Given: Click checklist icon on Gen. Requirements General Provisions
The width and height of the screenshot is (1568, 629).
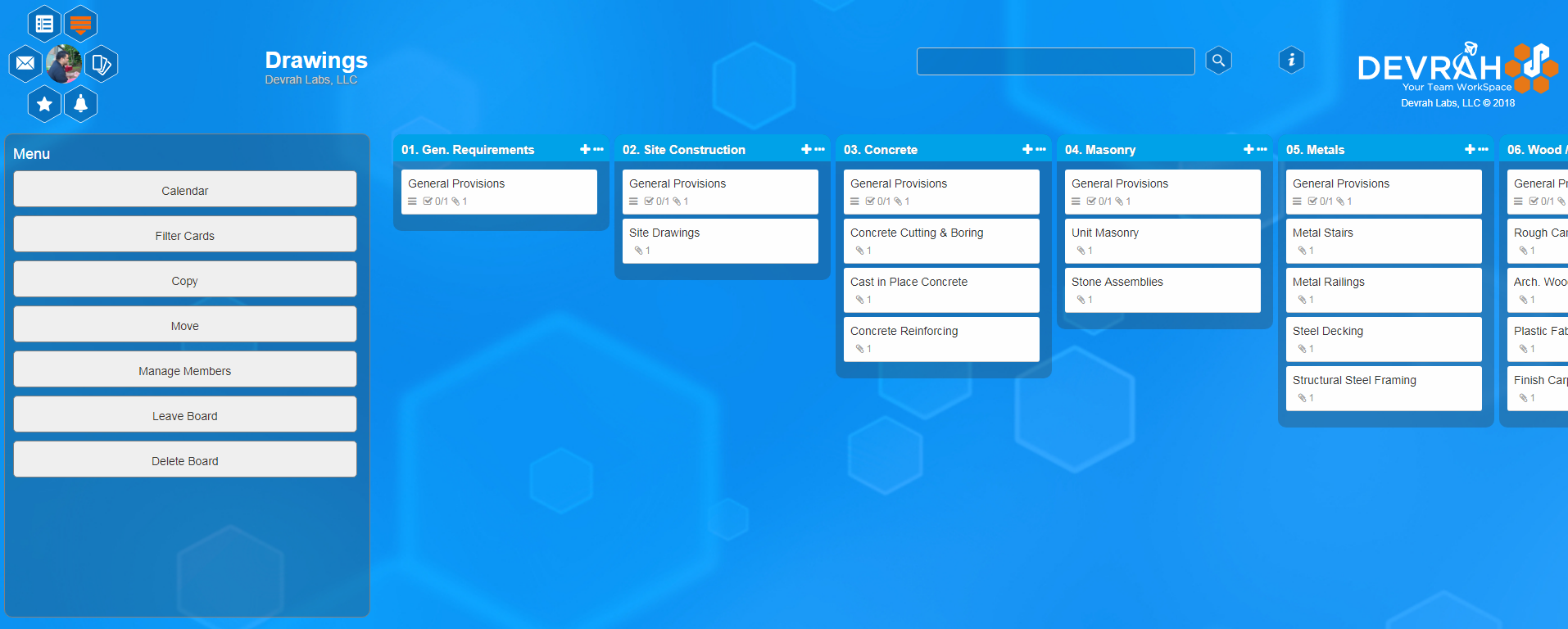Looking at the screenshot, I should [428, 201].
